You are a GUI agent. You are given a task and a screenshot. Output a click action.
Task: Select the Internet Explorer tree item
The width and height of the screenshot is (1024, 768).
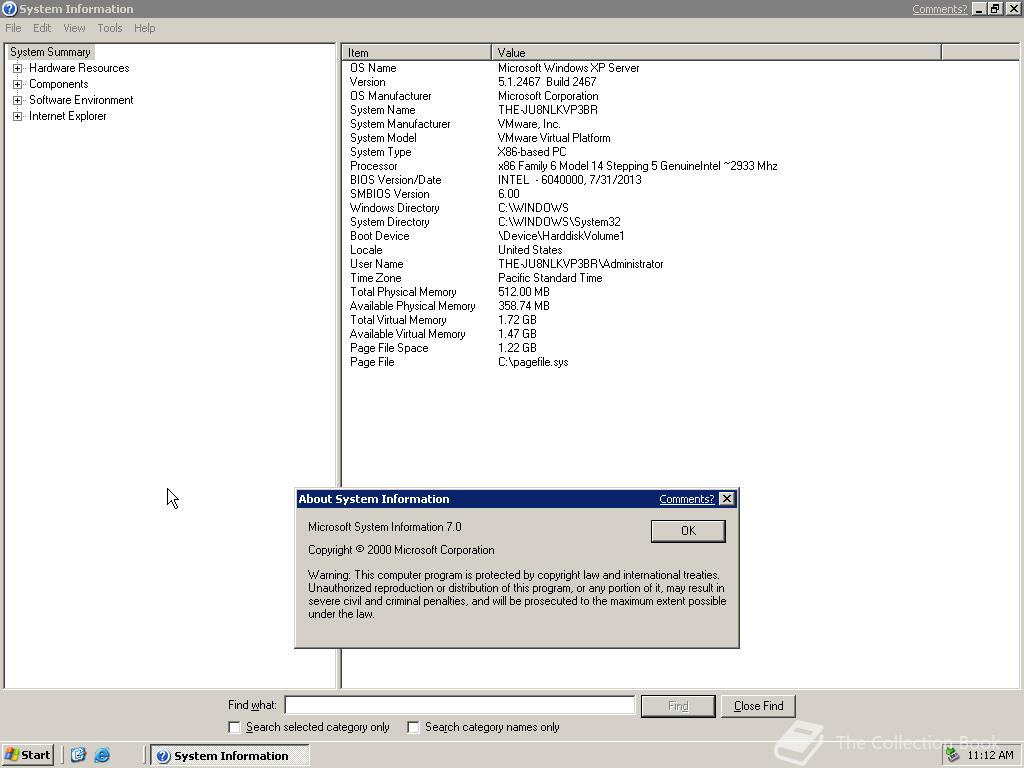click(x=67, y=116)
